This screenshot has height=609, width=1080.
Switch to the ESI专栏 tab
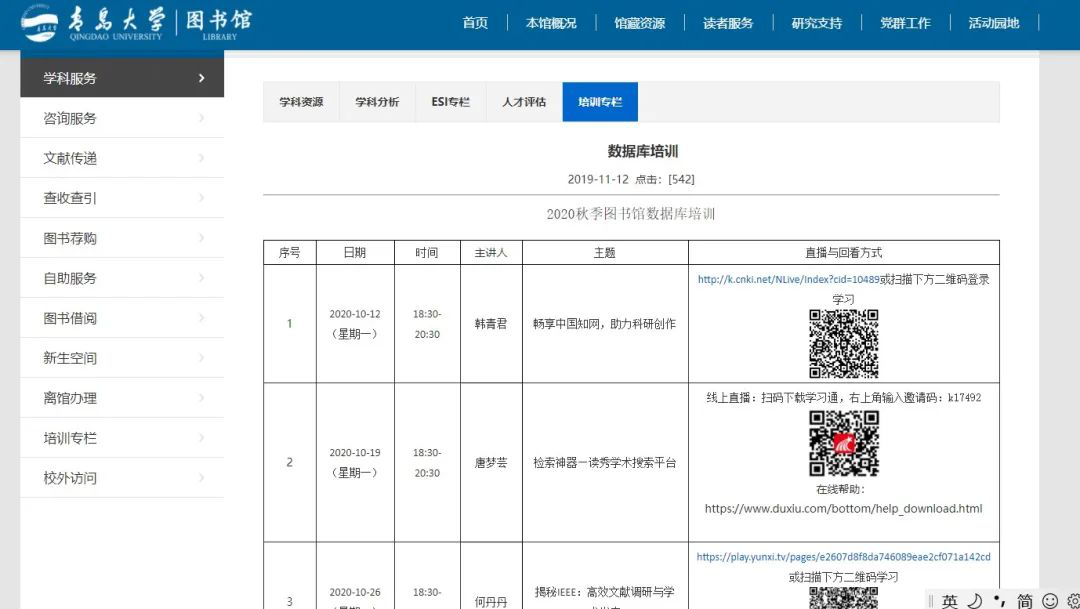[x=450, y=102]
